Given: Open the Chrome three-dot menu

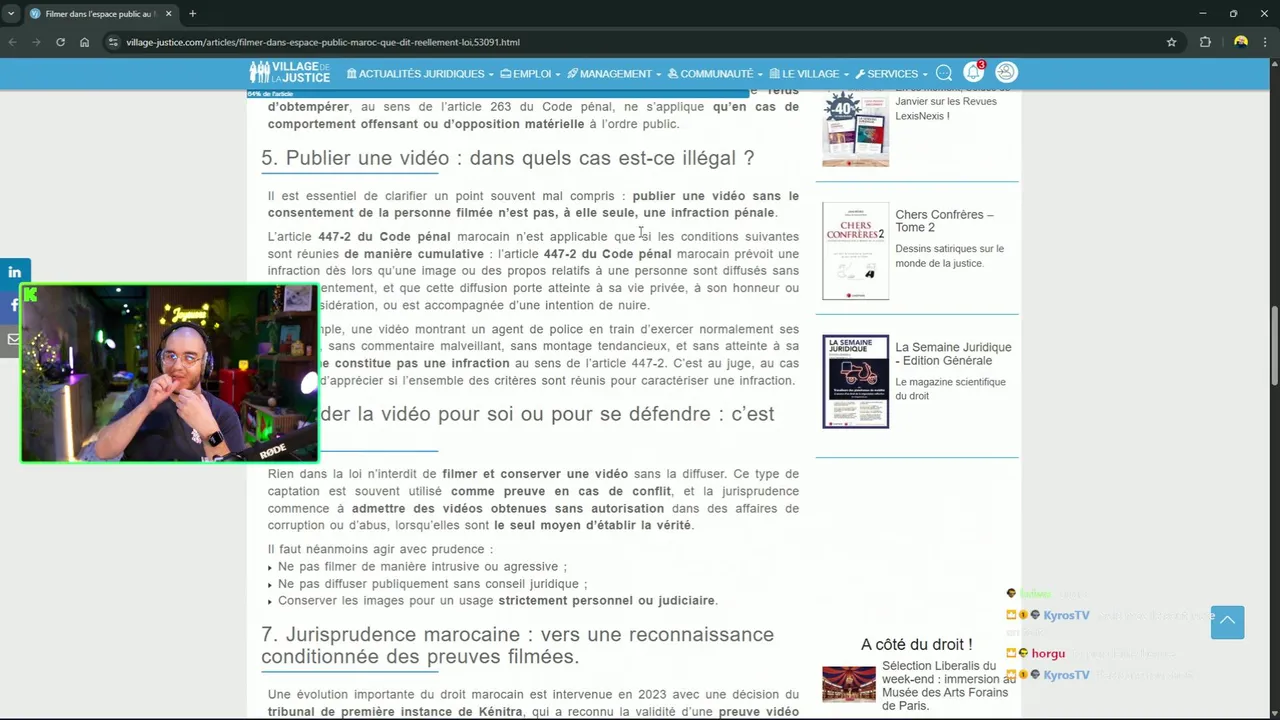Looking at the screenshot, I should 1266,42.
